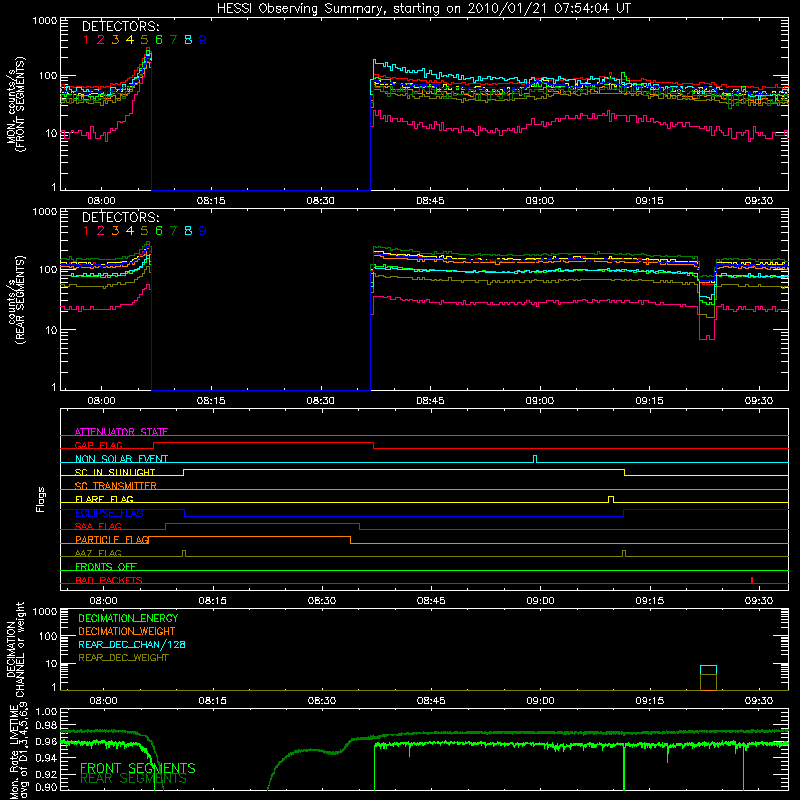Click the GAP_FLAG label
Screen dimensions: 800x800
98,445
